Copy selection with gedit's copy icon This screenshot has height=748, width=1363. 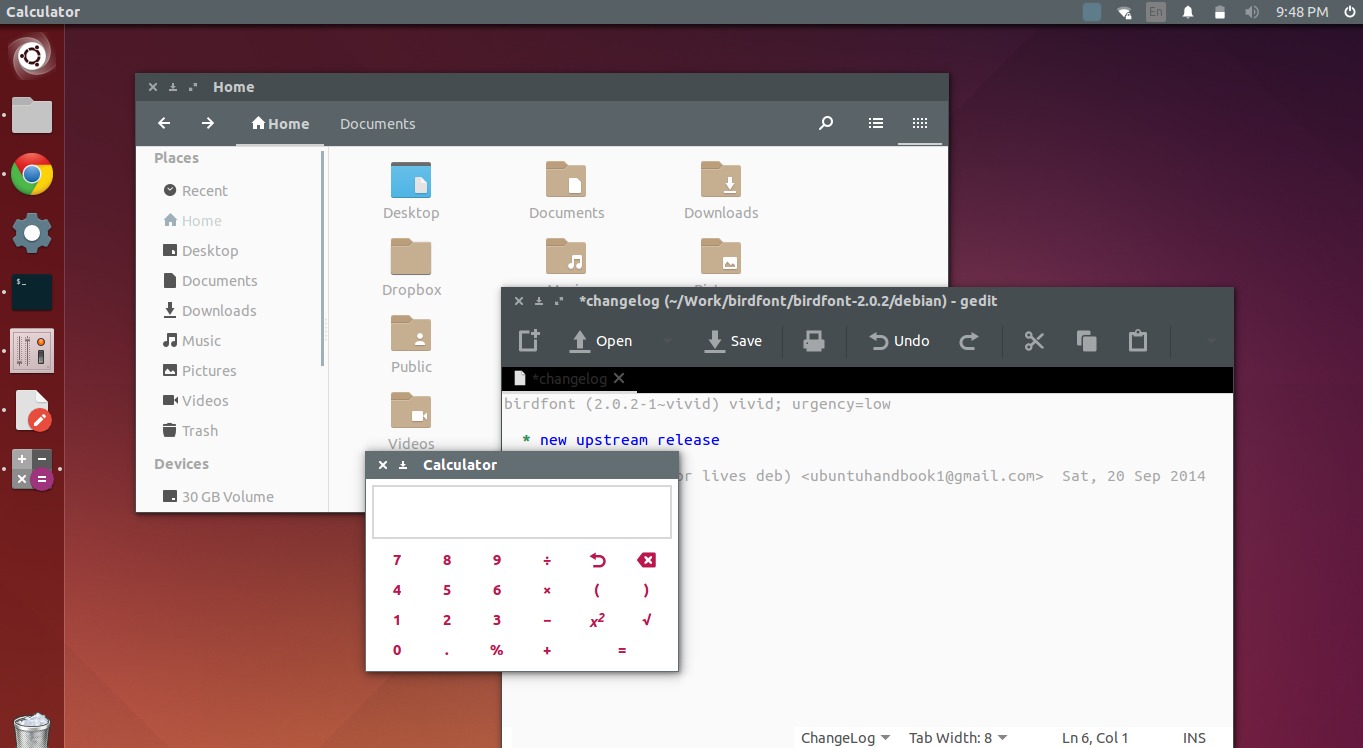click(1085, 341)
